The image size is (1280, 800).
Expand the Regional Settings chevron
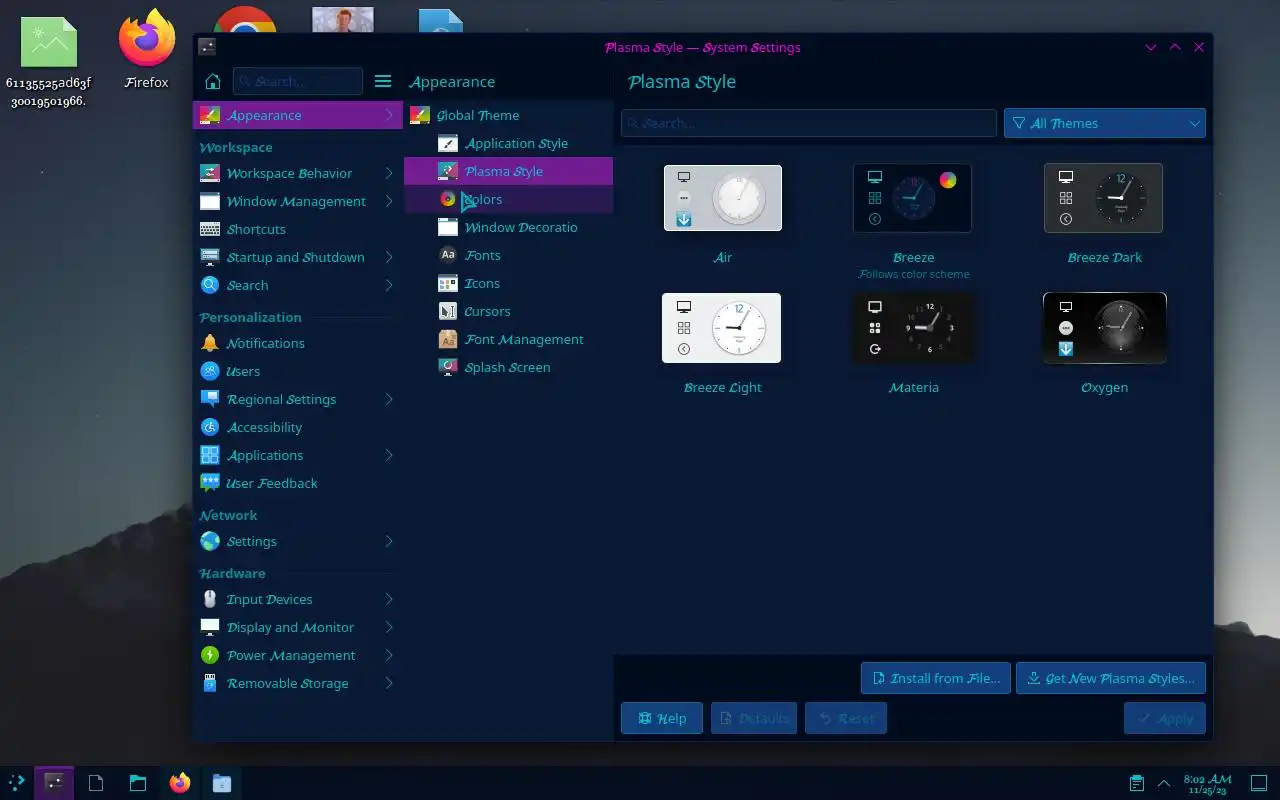[389, 399]
